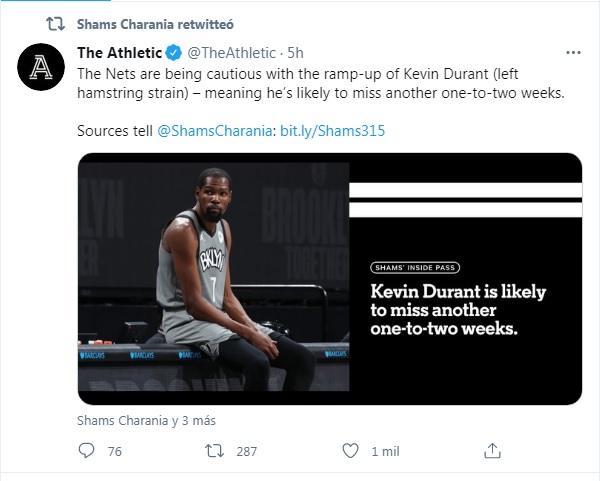The height and width of the screenshot is (481, 600).
Task: Open the Kevin Durant article image
Action: pos(330,278)
